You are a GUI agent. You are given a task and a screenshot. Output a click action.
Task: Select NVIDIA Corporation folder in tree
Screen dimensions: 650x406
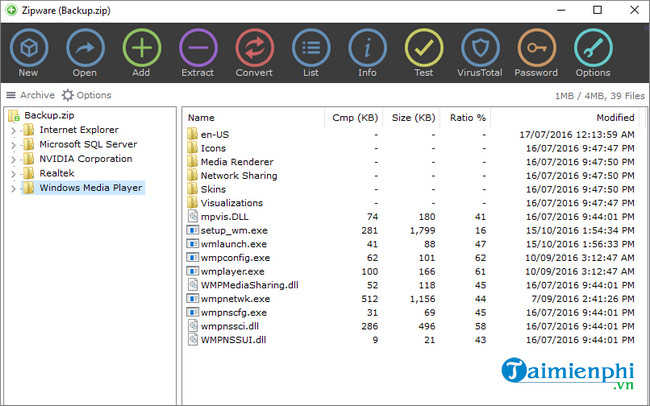pos(78,159)
